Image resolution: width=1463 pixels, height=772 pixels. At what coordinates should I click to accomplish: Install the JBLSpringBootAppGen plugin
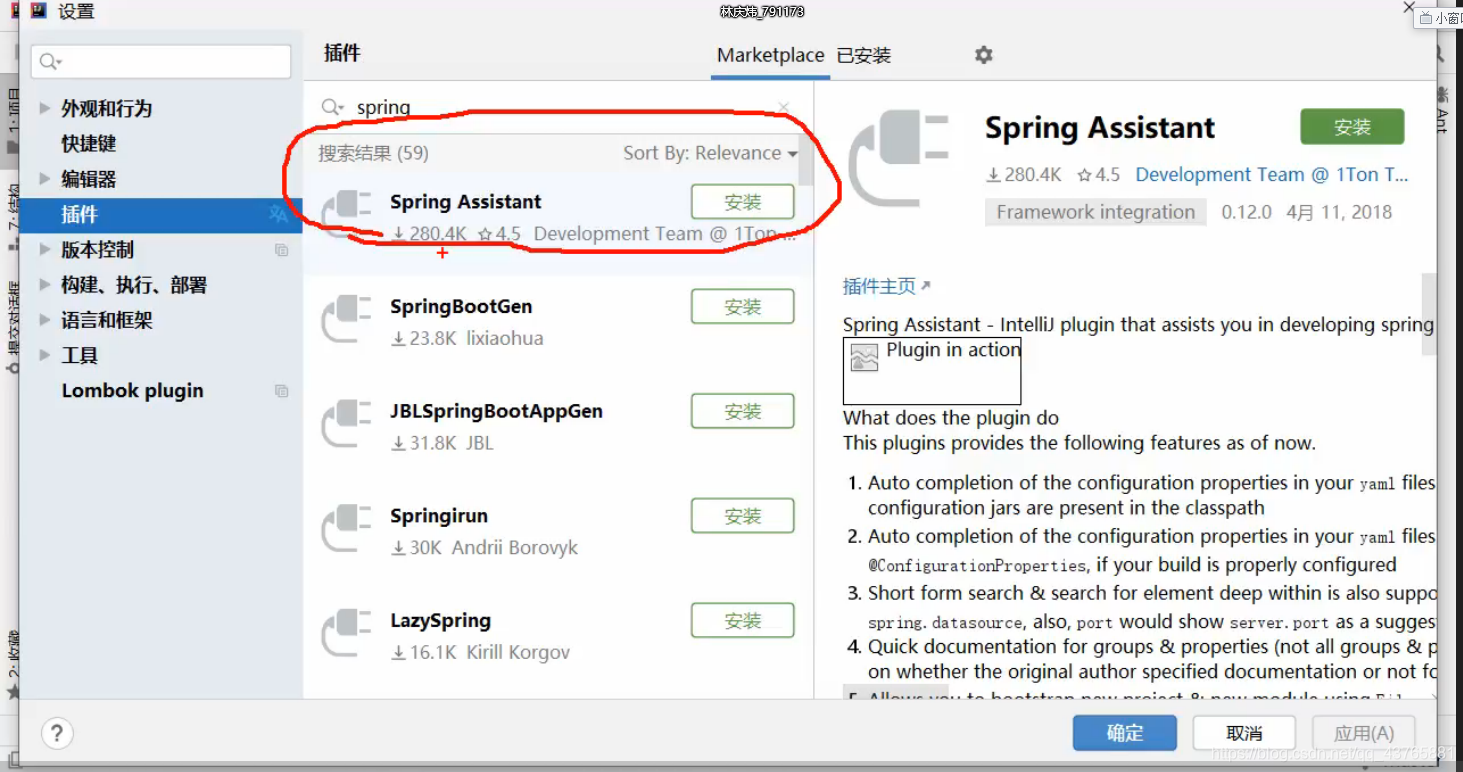click(743, 411)
